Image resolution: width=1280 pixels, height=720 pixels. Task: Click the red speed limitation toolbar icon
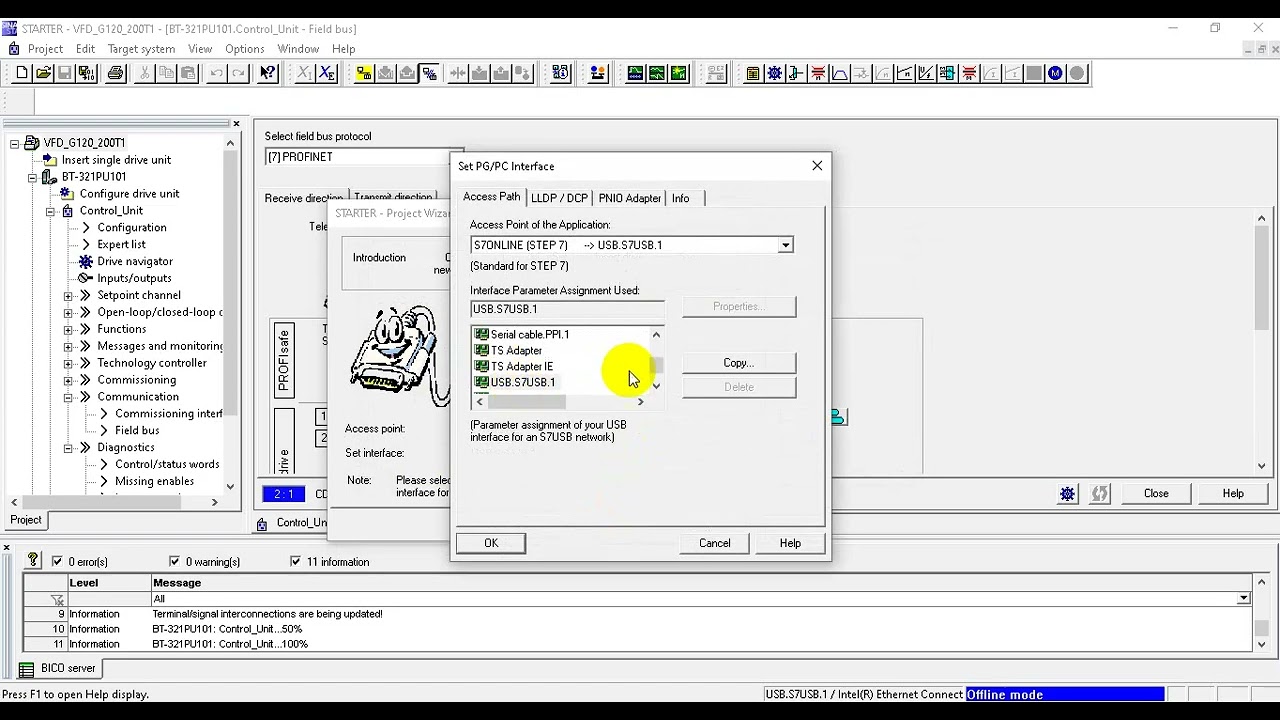[818, 73]
